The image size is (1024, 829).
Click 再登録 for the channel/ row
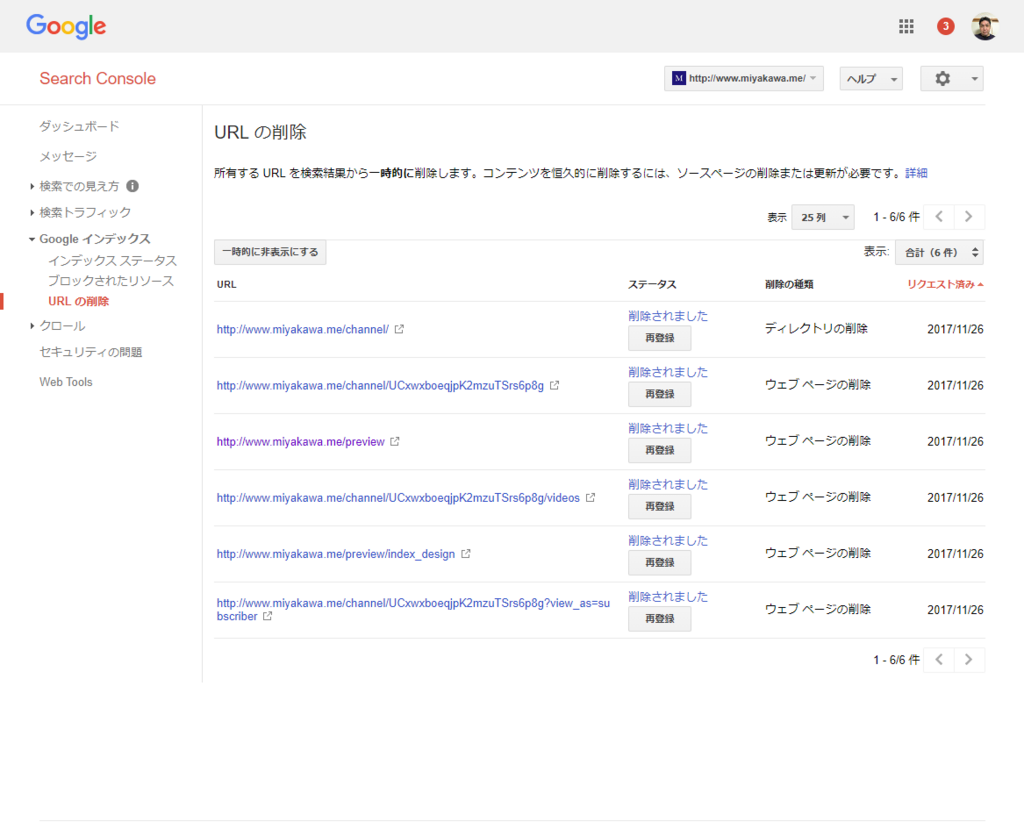point(660,338)
